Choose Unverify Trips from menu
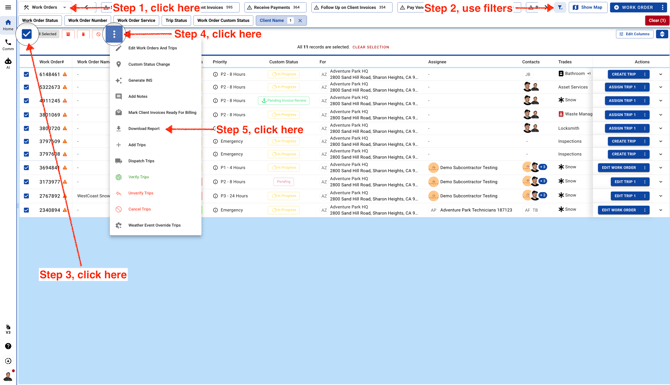The image size is (670, 385). pyautogui.click(x=156, y=193)
